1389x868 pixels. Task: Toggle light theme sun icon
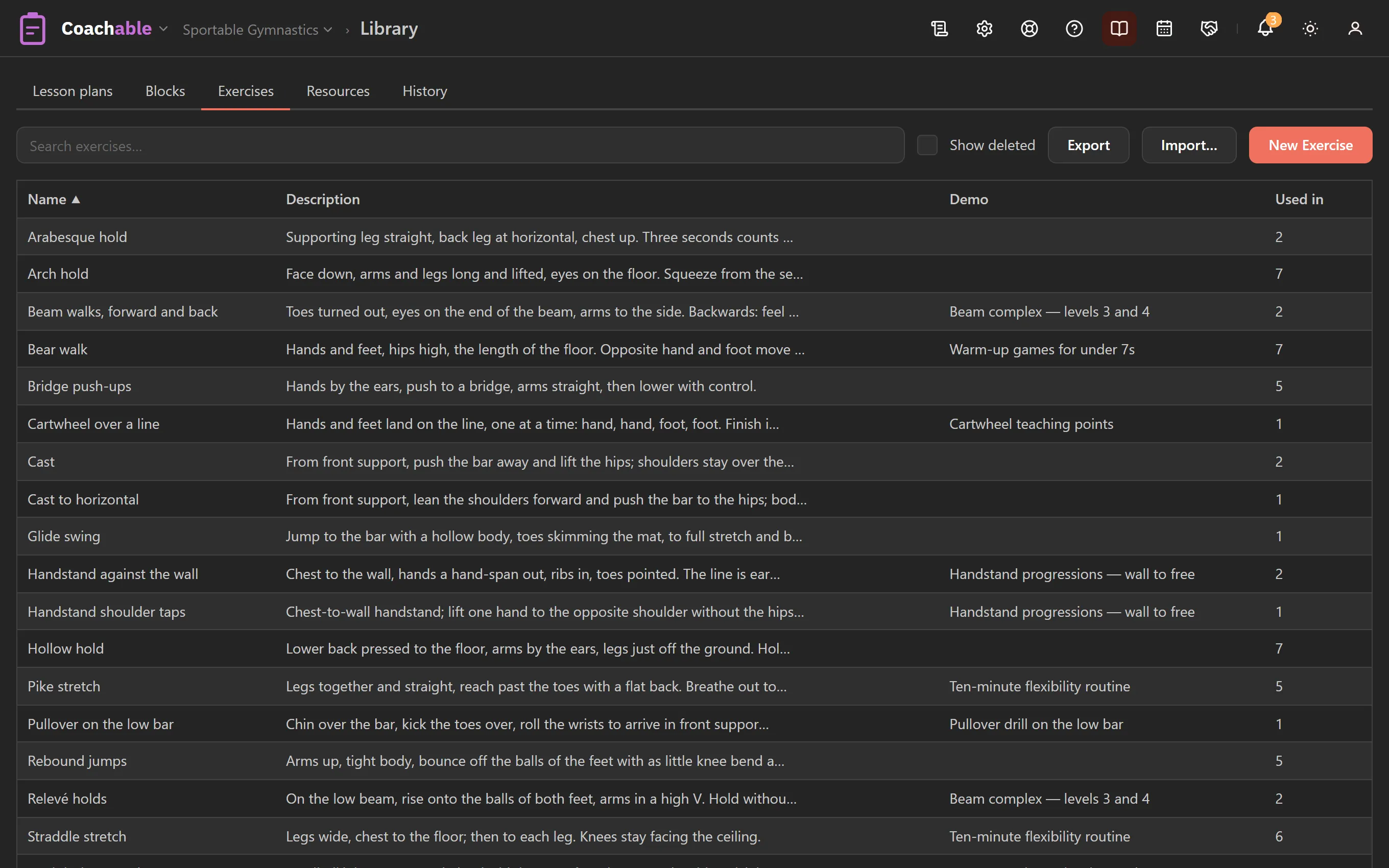pos(1310,28)
